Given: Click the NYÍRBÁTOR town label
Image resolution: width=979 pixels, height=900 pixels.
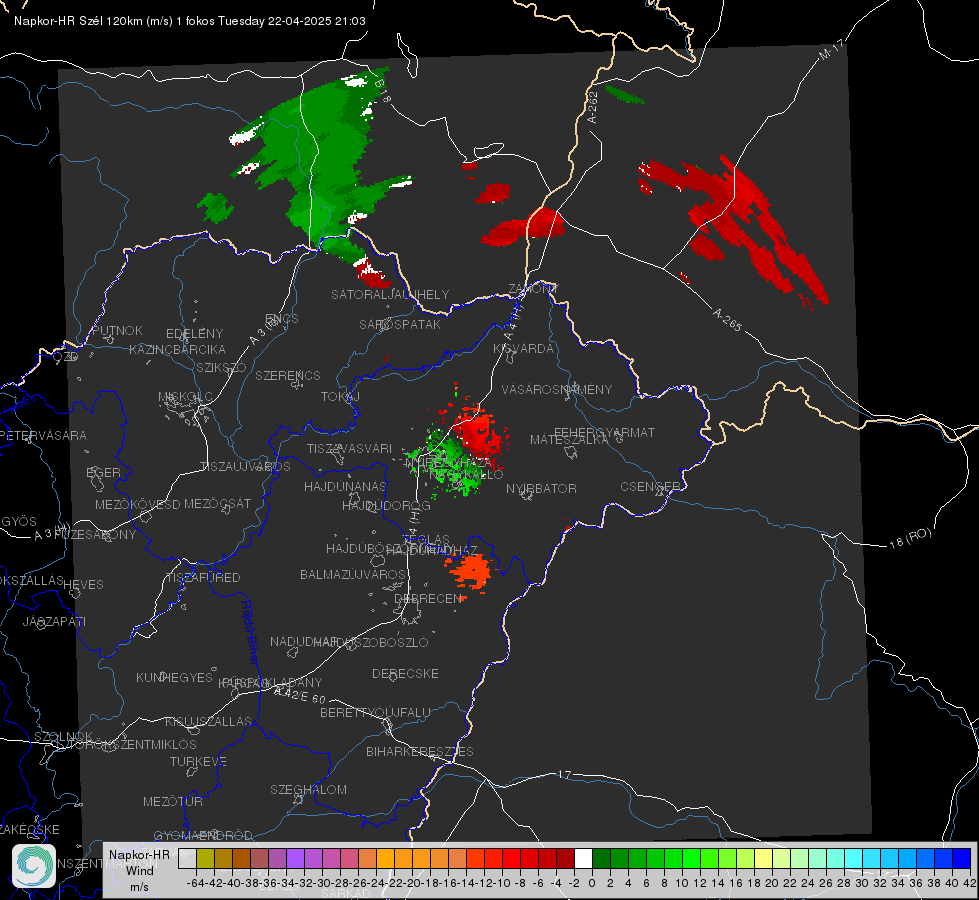Looking at the screenshot, I should tap(541, 488).
